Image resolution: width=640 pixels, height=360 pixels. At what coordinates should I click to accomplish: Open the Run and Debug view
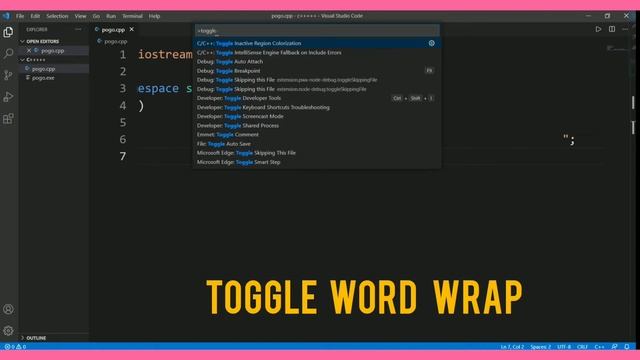8,97
